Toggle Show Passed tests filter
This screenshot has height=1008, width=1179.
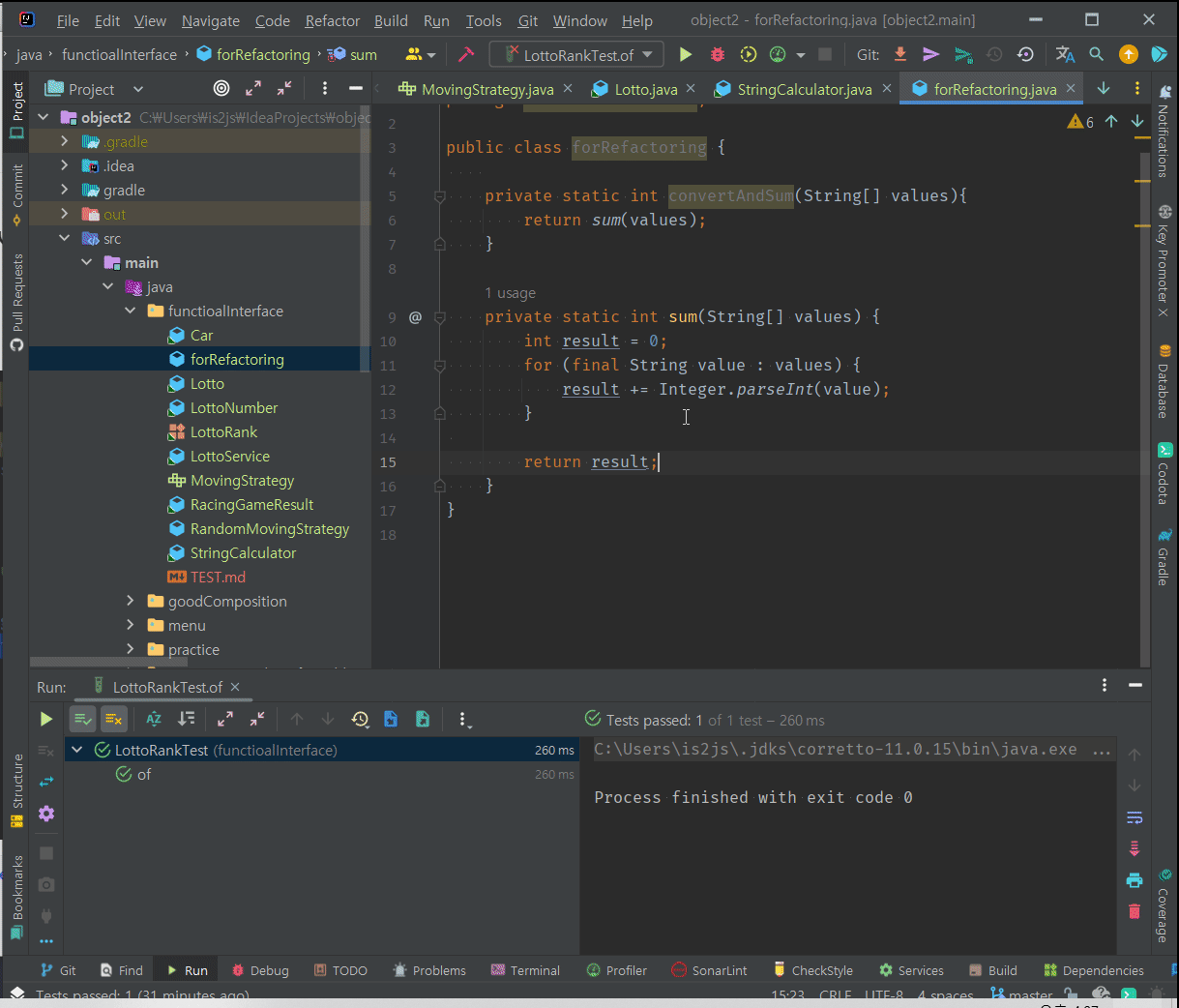83,719
